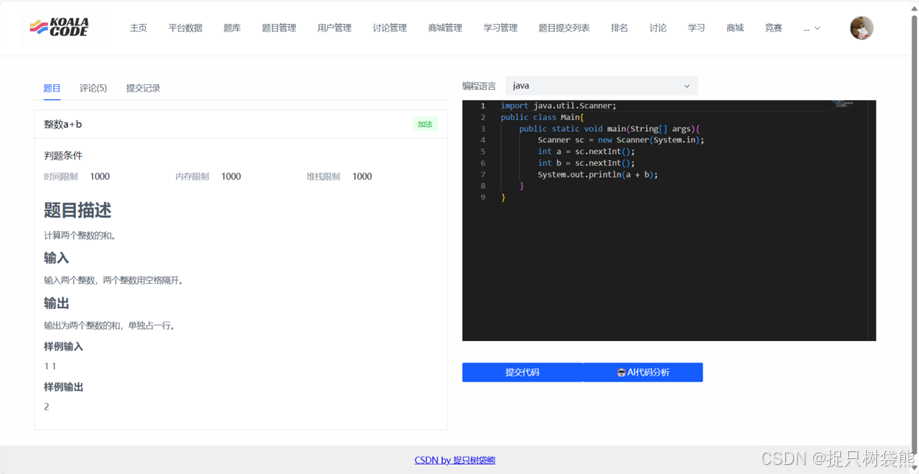The height and width of the screenshot is (474, 919).
Task: Click the text 计算两个整数的和。
Action: [x=80, y=236]
